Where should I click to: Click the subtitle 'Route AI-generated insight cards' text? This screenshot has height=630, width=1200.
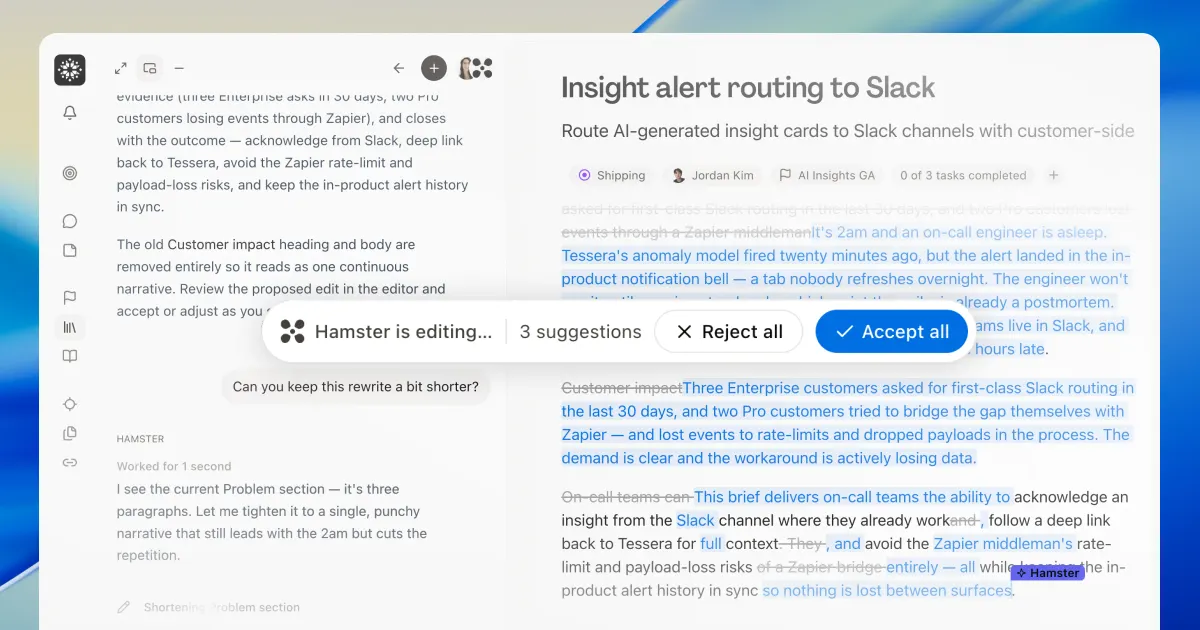tap(848, 131)
